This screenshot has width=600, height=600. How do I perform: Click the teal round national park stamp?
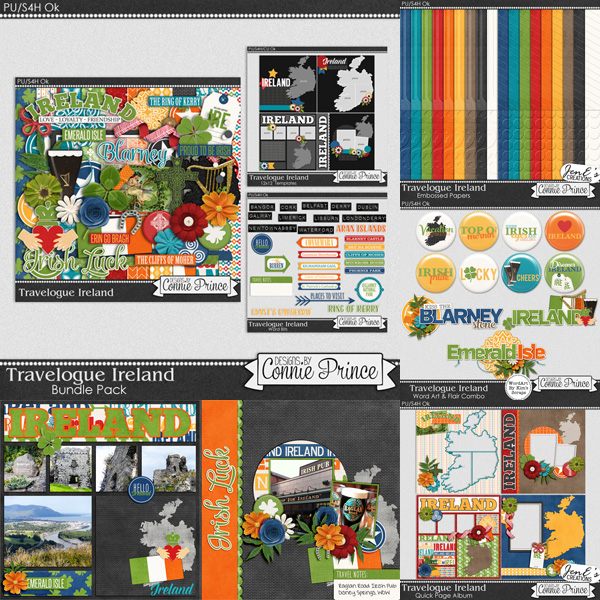pyautogui.click(x=368, y=290)
